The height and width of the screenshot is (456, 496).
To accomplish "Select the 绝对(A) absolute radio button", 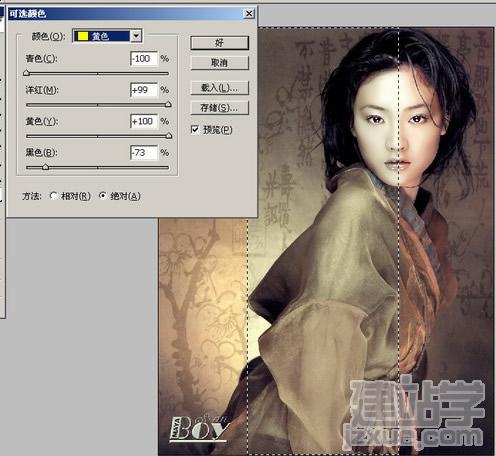I will click(x=103, y=196).
